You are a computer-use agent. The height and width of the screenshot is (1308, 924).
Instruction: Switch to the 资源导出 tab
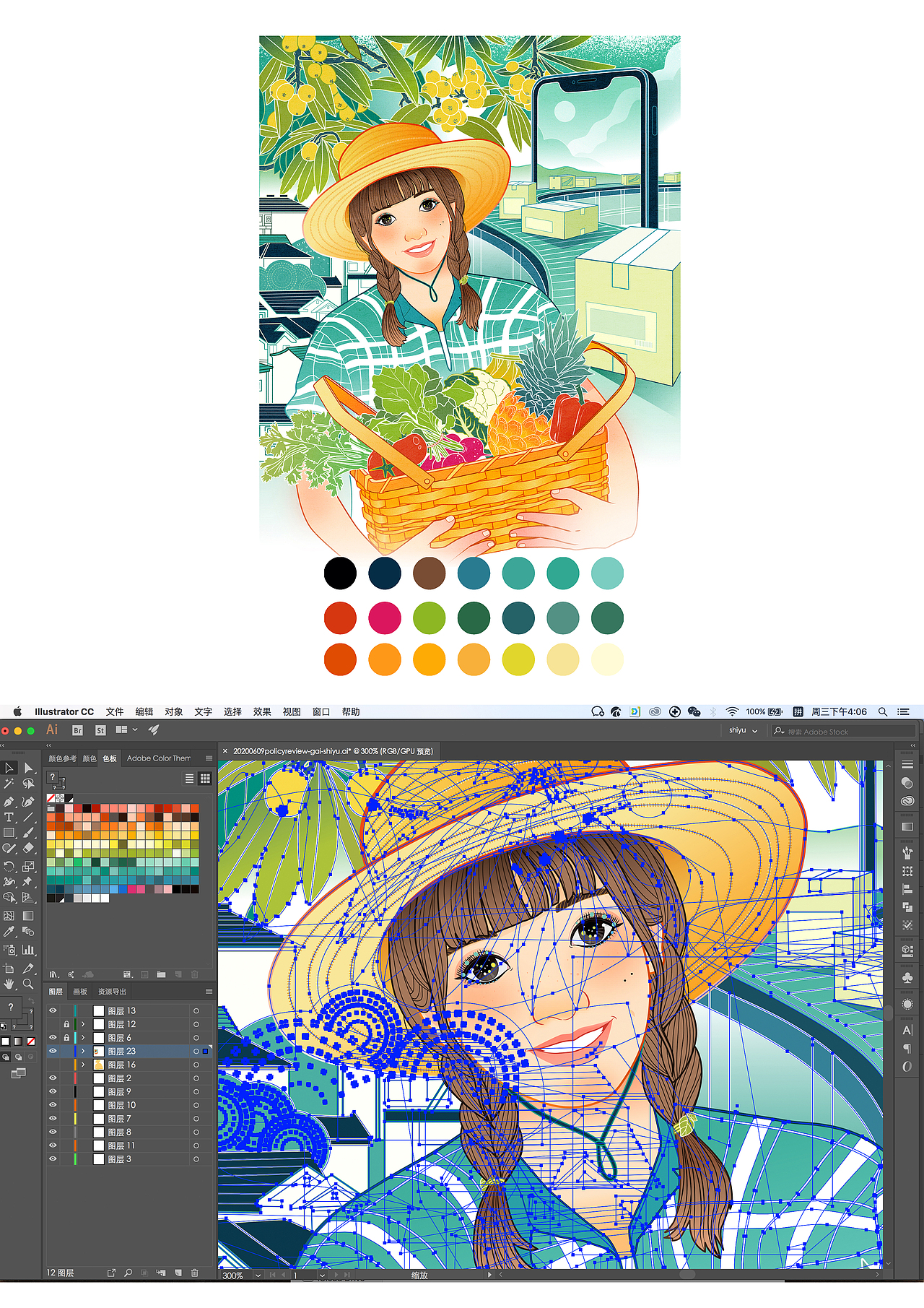point(112,992)
